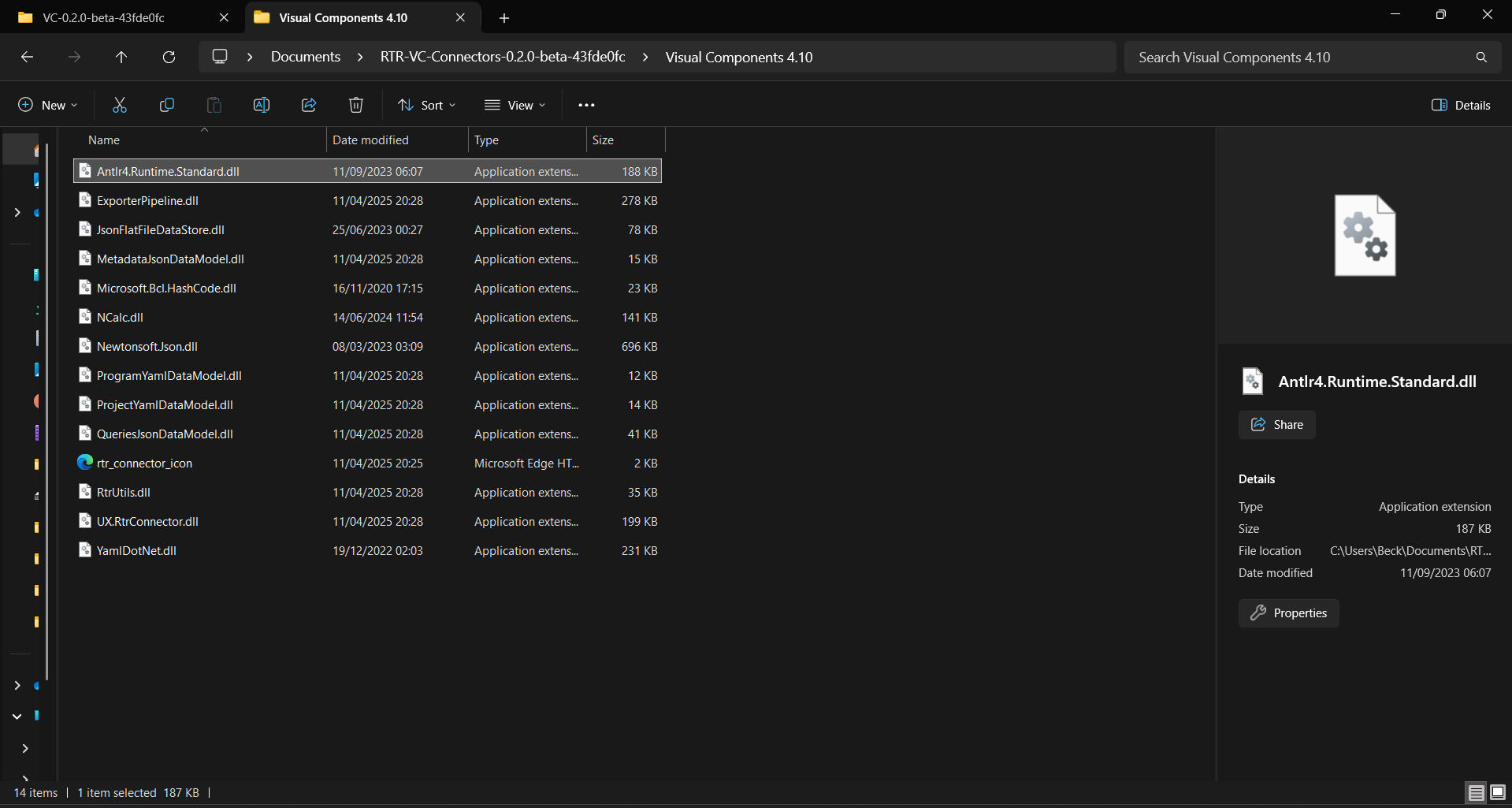
Task: Close the VC-0.2.0-beta-43fde0fc tab
Action: click(x=224, y=17)
